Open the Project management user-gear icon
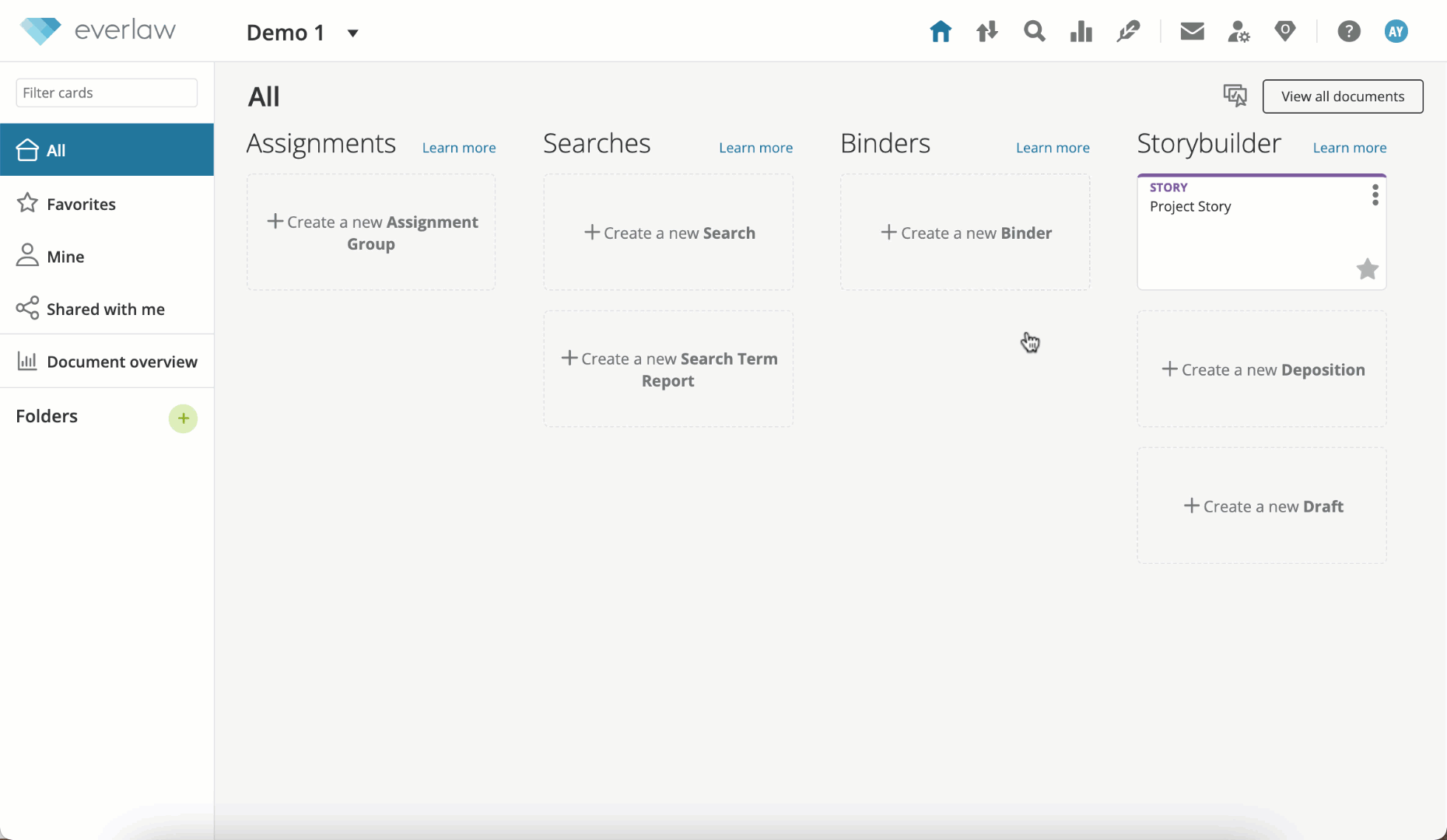1447x840 pixels. coord(1239,32)
